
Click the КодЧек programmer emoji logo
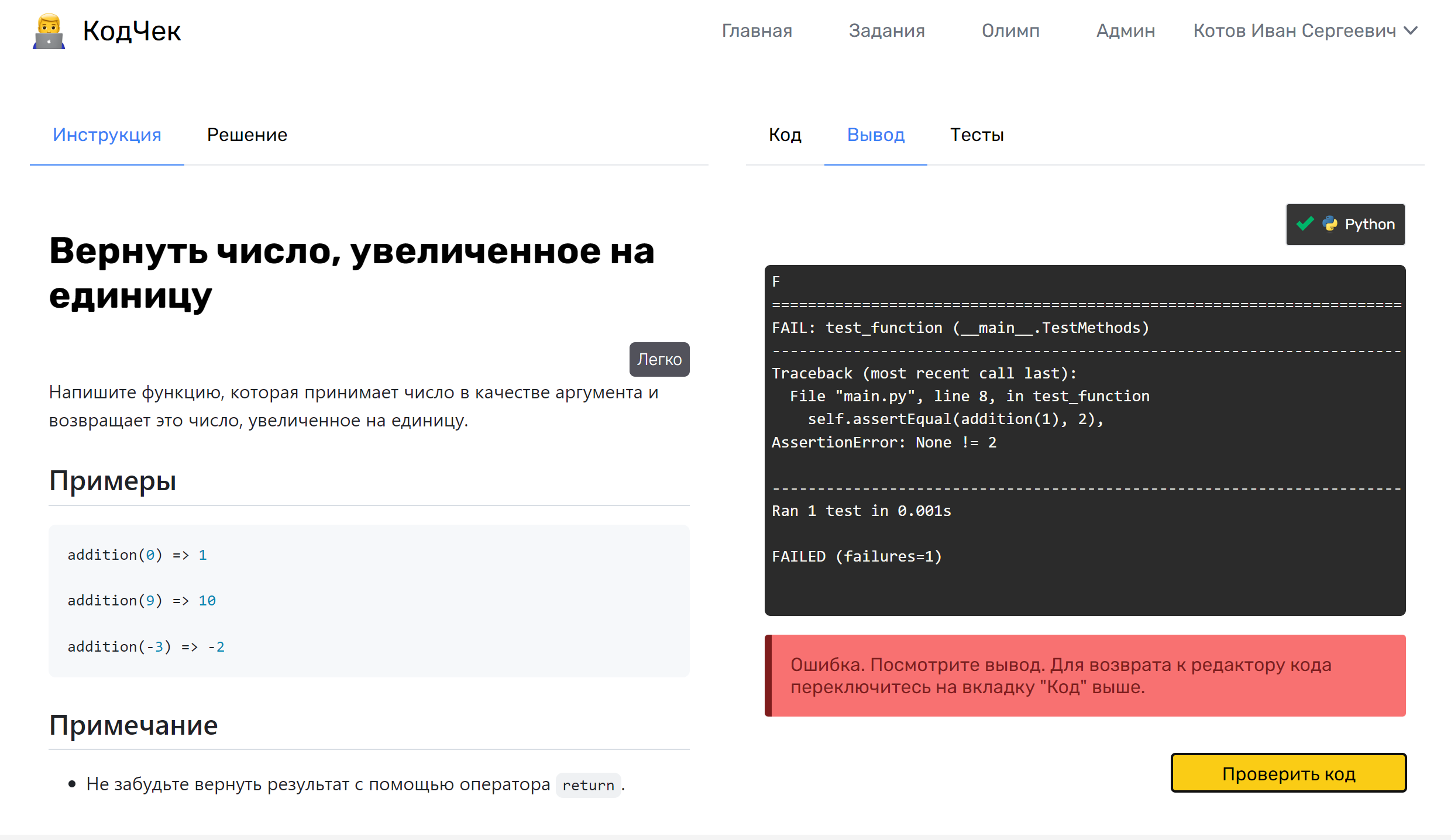pyautogui.click(x=49, y=32)
